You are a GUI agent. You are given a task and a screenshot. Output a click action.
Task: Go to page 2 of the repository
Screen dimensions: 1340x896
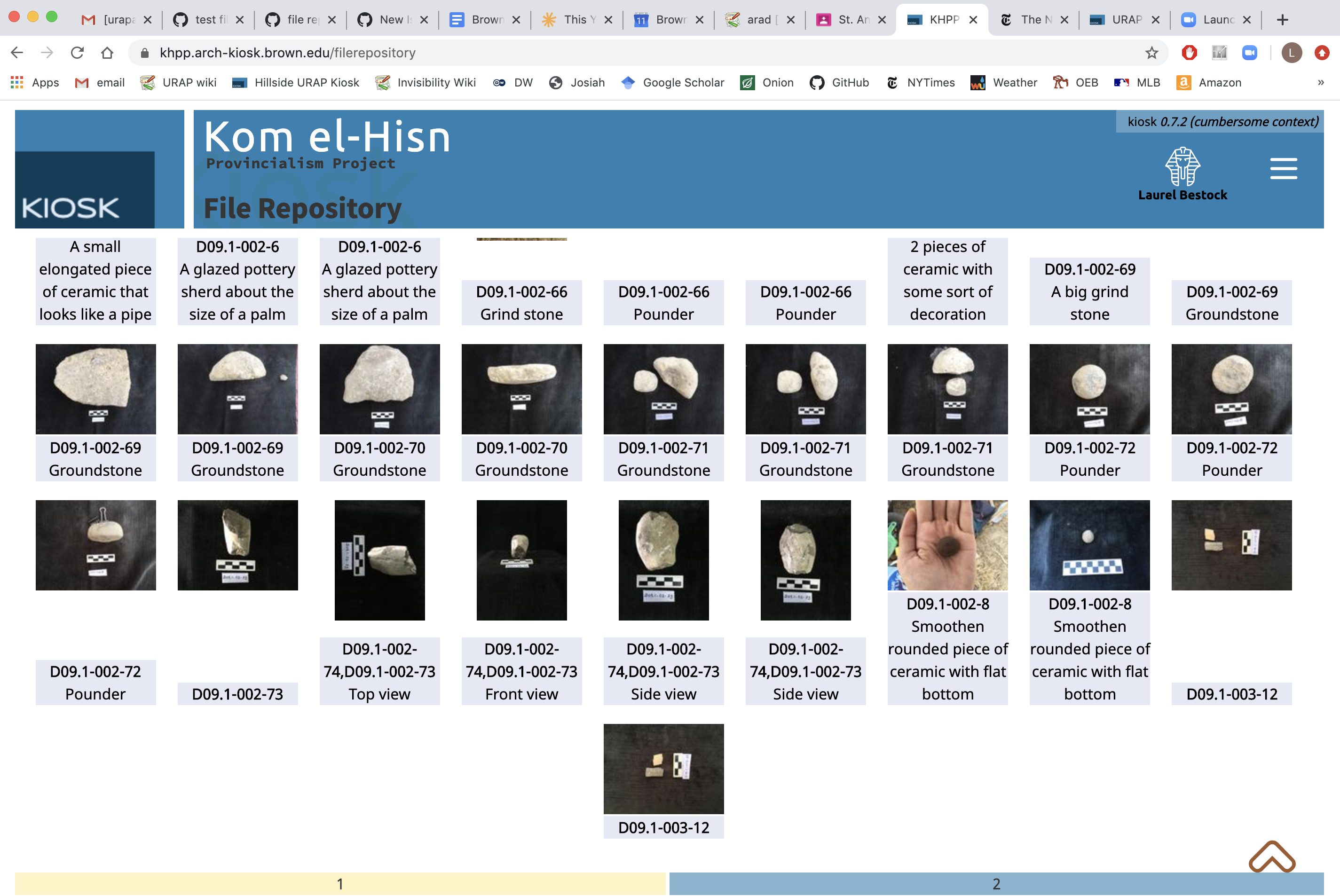click(996, 883)
